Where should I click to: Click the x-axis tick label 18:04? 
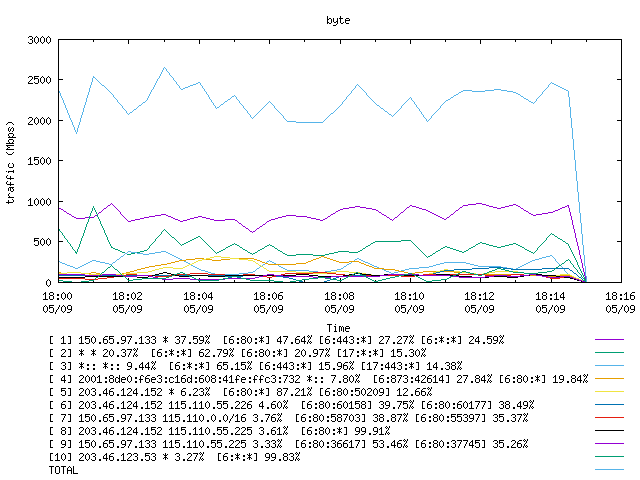click(x=198, y=296)
